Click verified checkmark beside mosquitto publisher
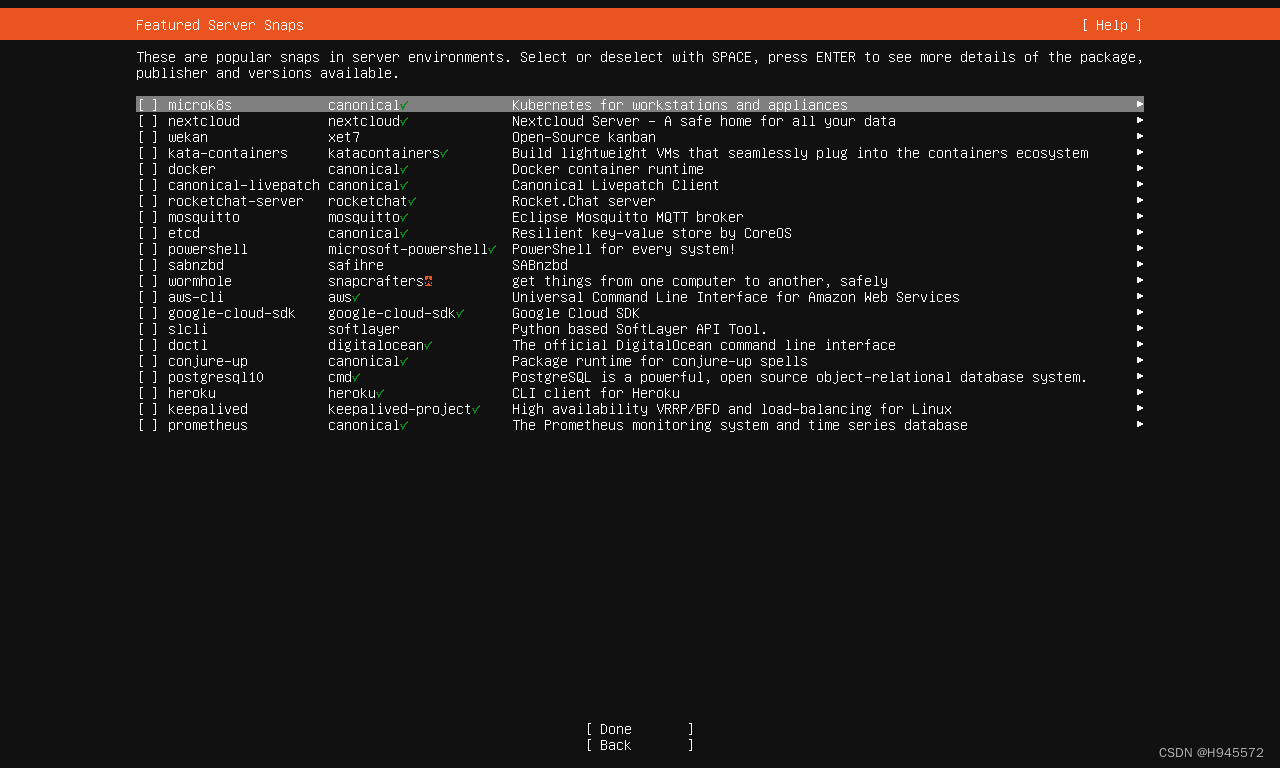The height and width of the screenshot is (768, 1280). (x=404, y=217)
